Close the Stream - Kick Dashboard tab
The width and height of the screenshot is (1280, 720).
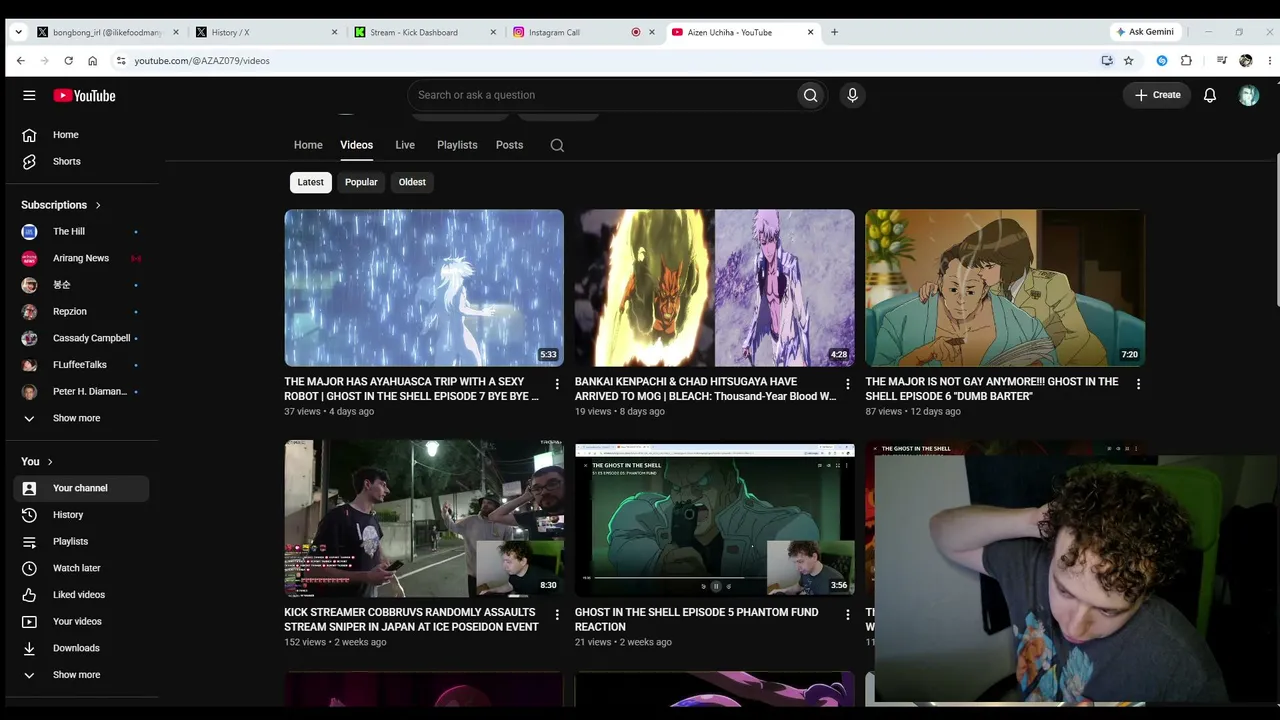pyautogui.click(x=493, y=32)
